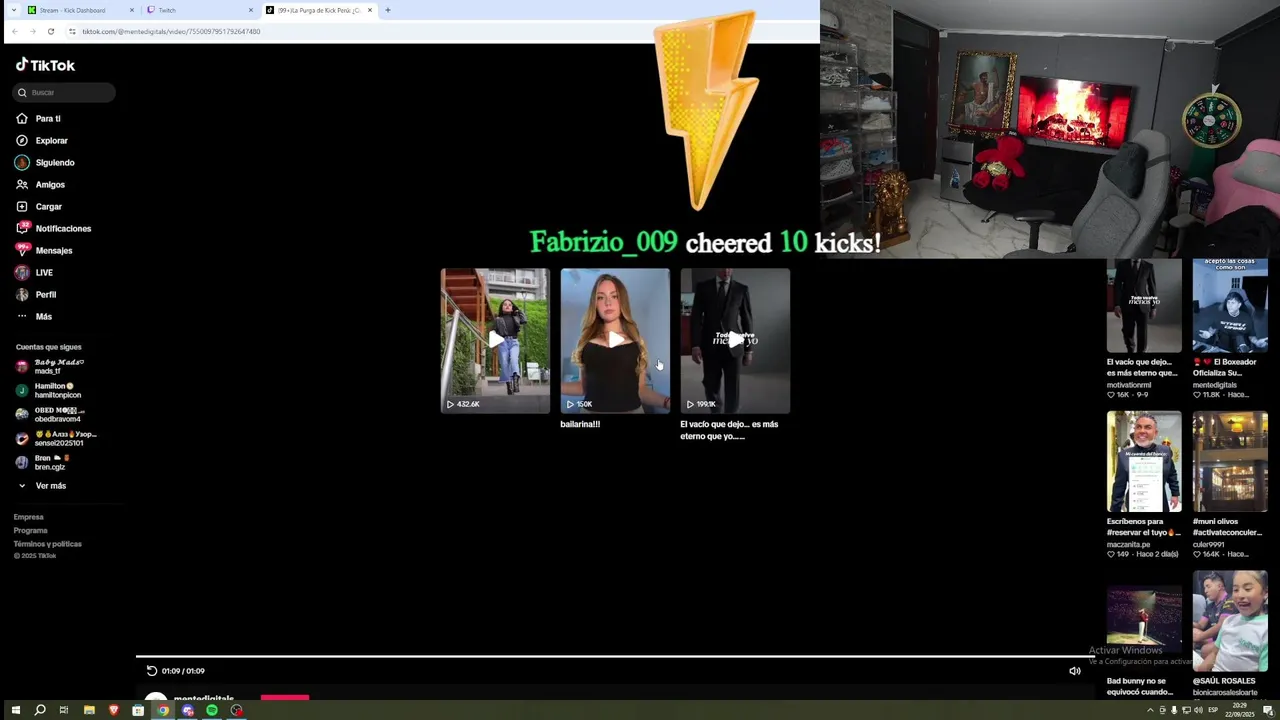The image size is (1280, 720).
Task: Click the Explorar compass icon
Action: click(x=22, y=141)
